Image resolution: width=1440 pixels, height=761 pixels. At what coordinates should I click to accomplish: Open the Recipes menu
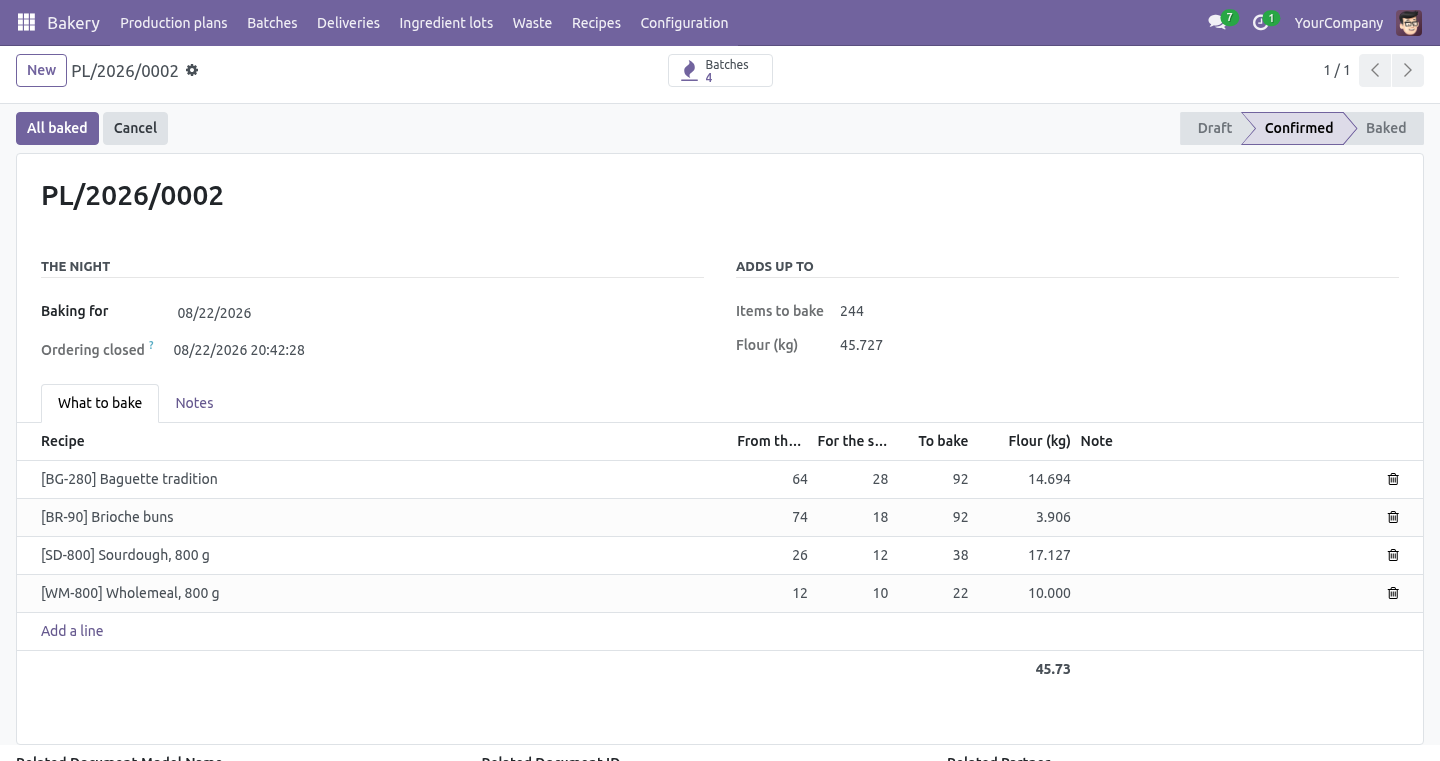(x=596, y=22)
